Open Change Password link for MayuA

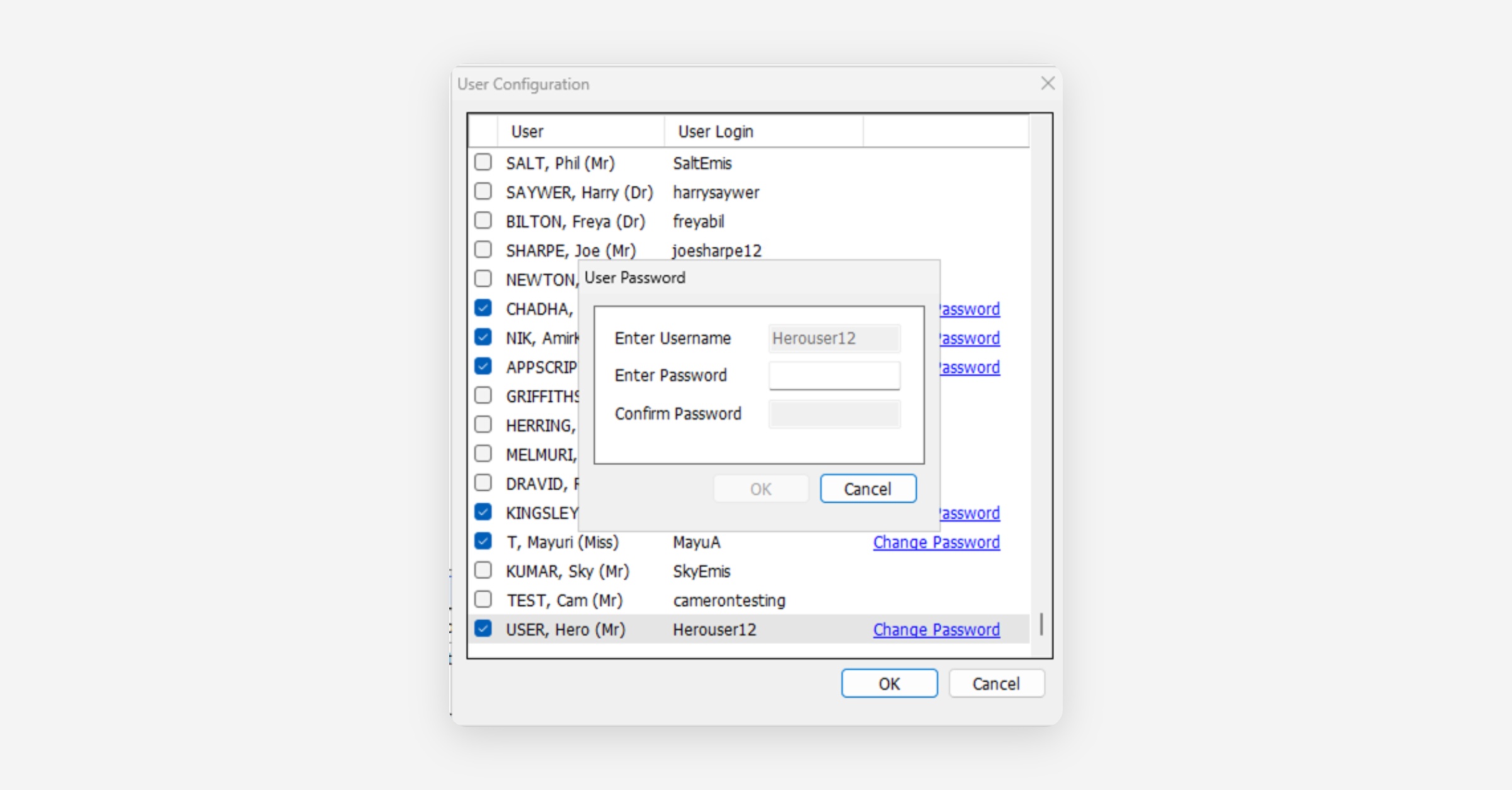pos(936,542)
